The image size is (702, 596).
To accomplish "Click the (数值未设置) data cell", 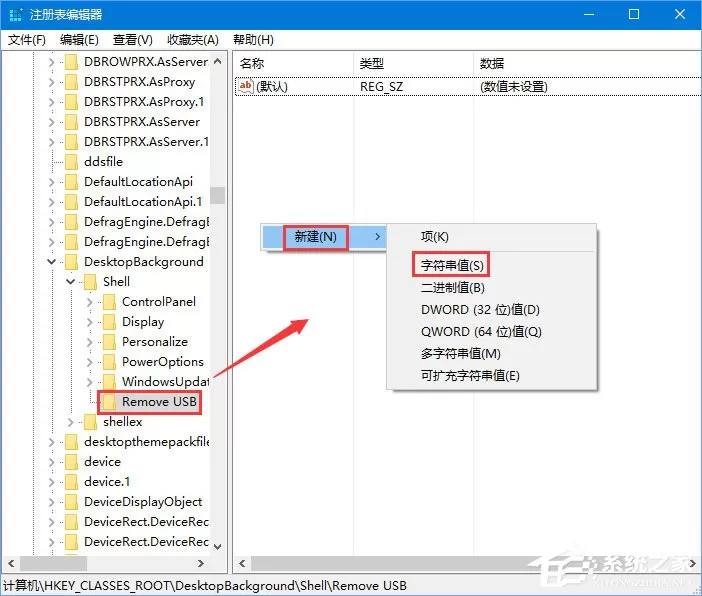I will coord(514,86).
